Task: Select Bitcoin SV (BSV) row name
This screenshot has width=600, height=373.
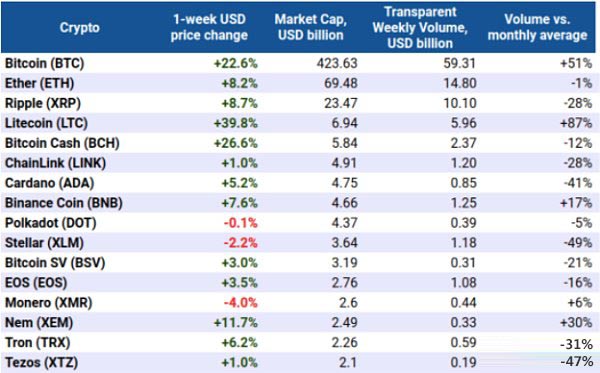Action: point(55,263)
